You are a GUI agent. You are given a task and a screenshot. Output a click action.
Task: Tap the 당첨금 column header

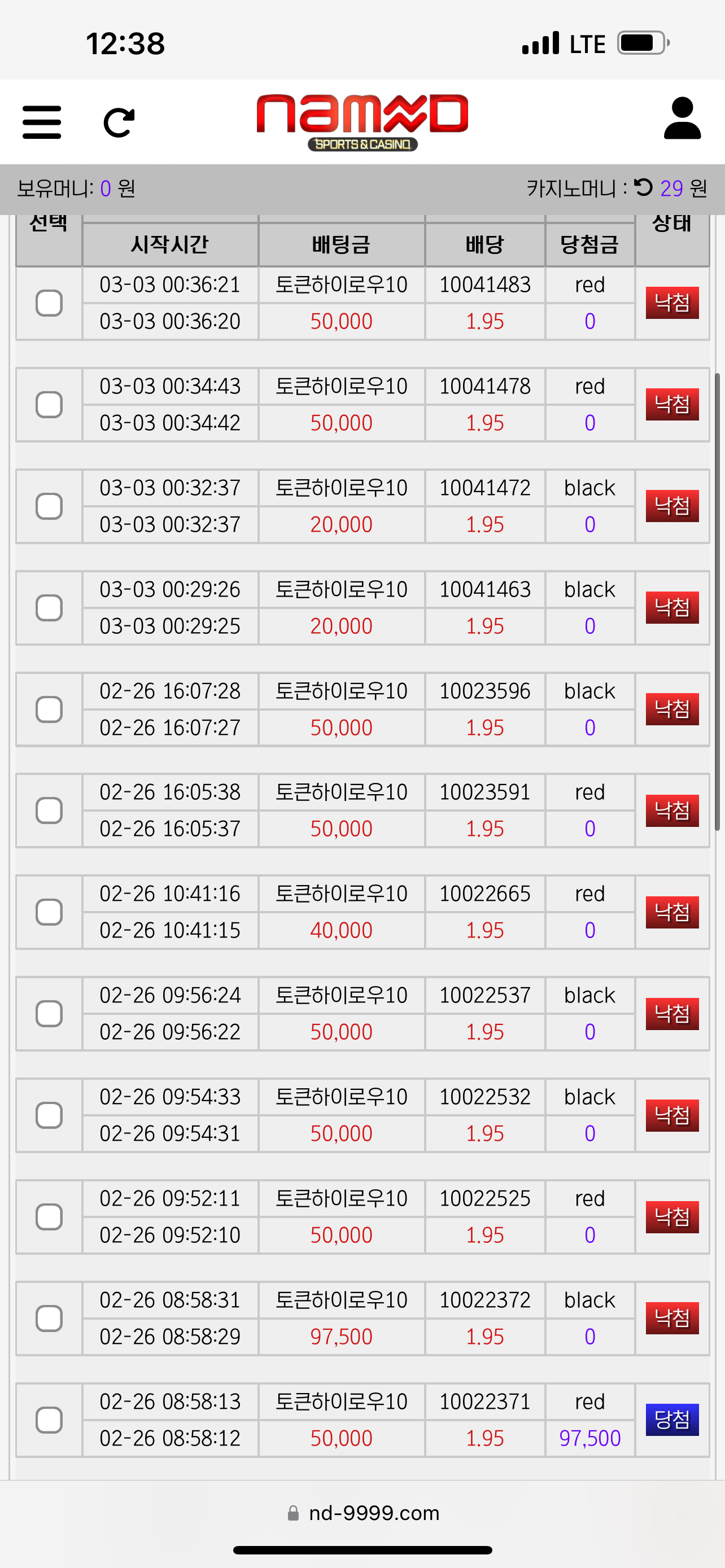click(x=589, y=245)
